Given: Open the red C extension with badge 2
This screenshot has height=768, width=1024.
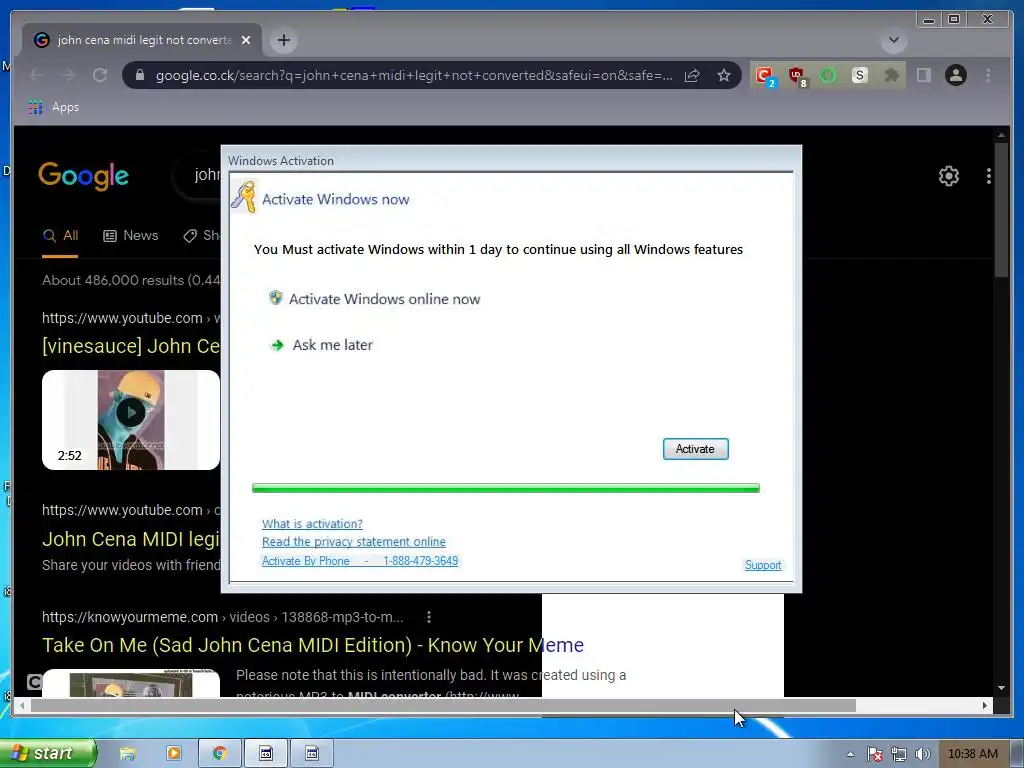Looking at the screenshot, I should (x=765, y=76).
